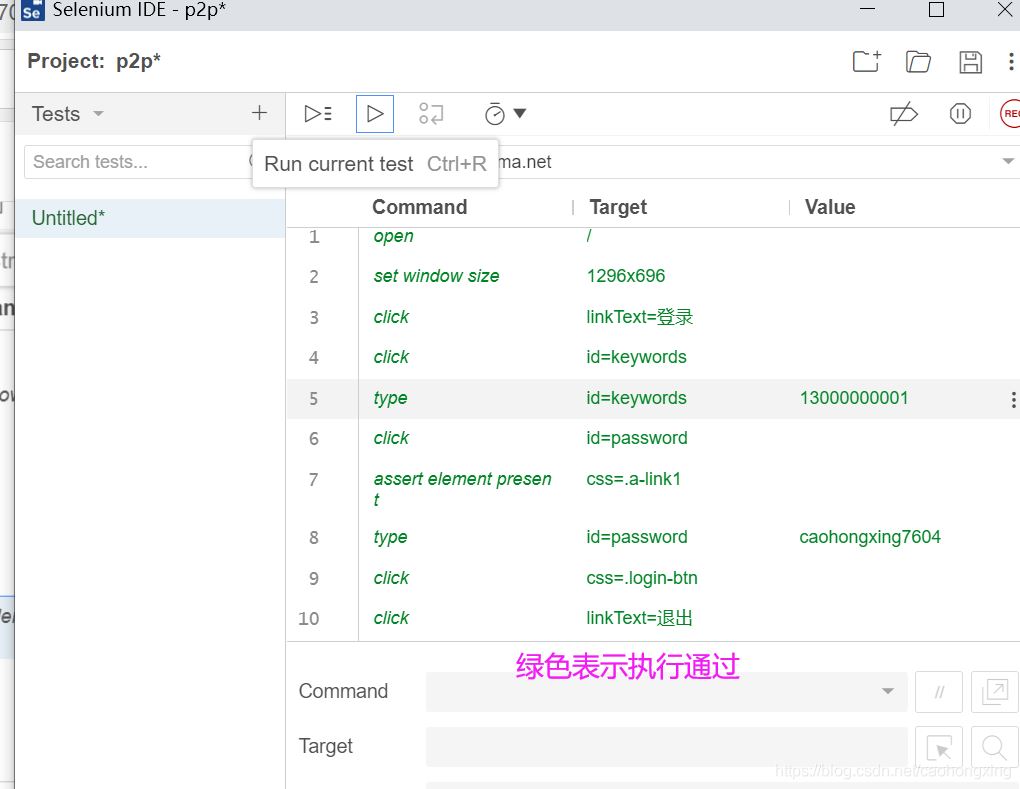Toggle disable breakpoints icon
Image resolution: width=1020 pixels, height=789 pixels.
[x=904, y=114]
